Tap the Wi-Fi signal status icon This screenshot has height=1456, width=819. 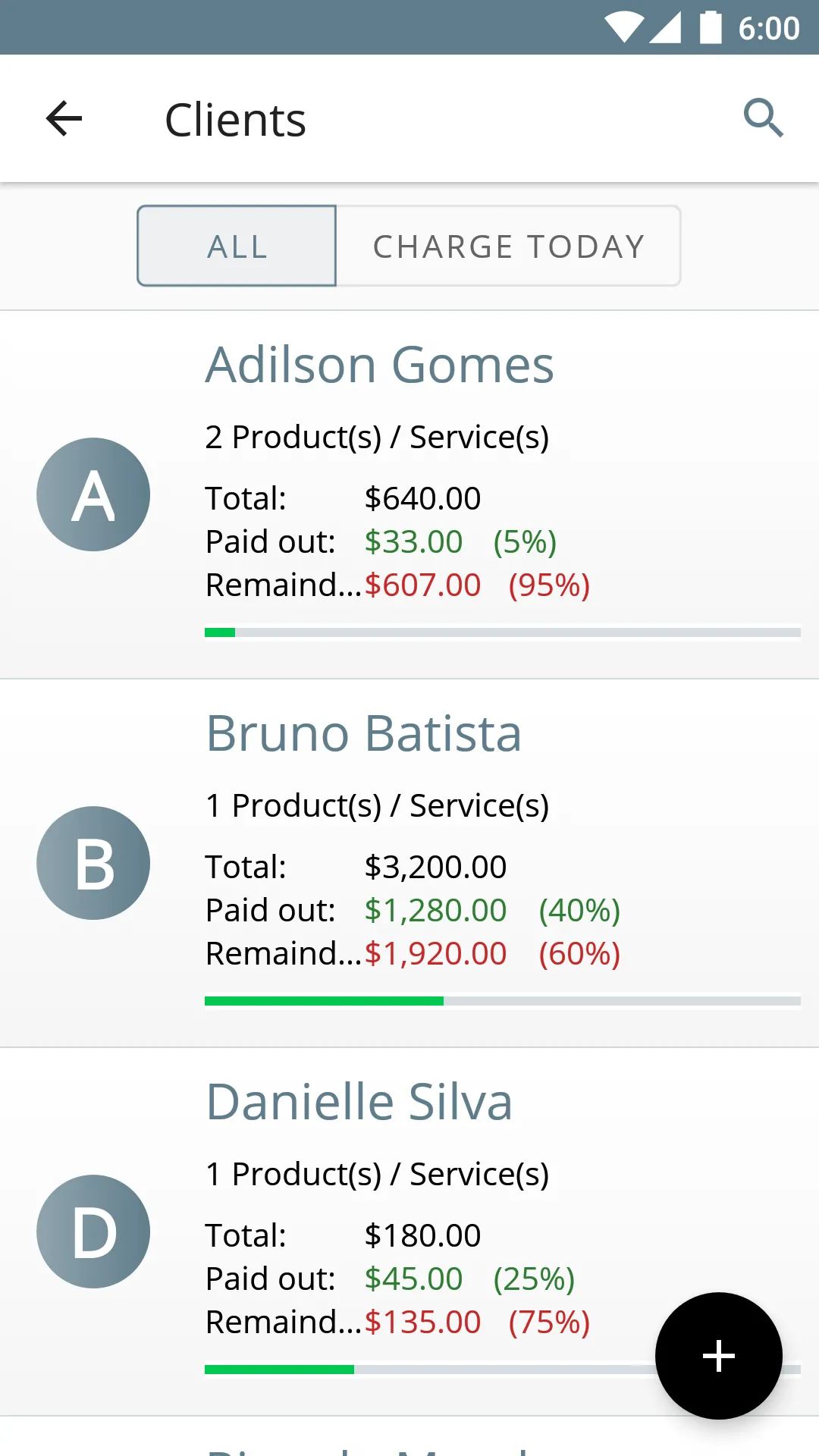[623, 27]
